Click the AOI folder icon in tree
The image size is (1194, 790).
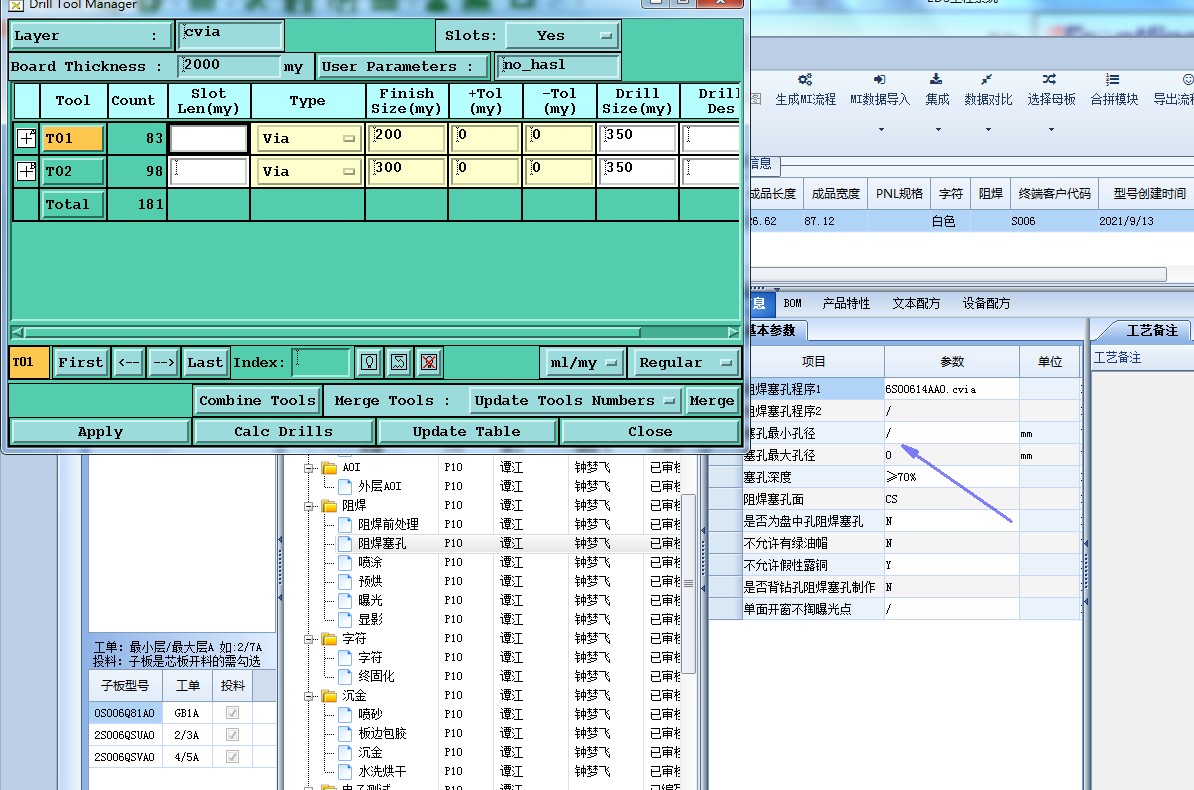point(329,468)
